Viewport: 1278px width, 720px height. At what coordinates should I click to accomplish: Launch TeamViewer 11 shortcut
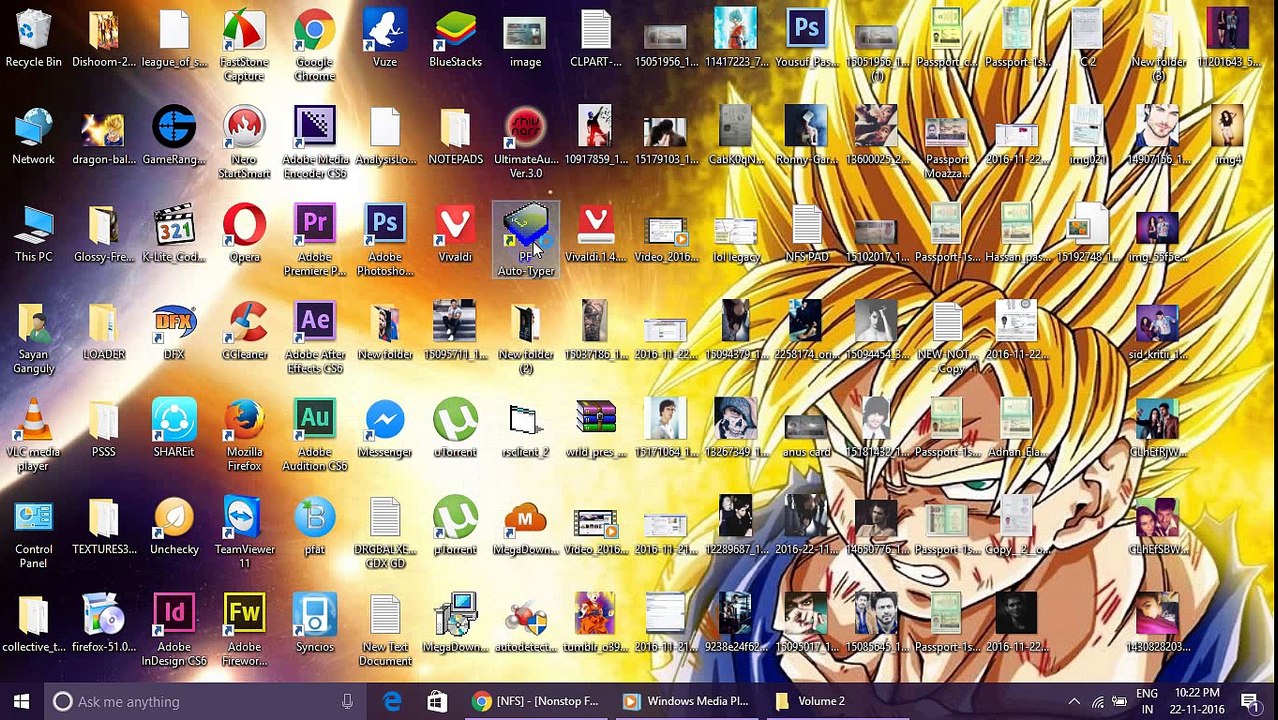244,533
